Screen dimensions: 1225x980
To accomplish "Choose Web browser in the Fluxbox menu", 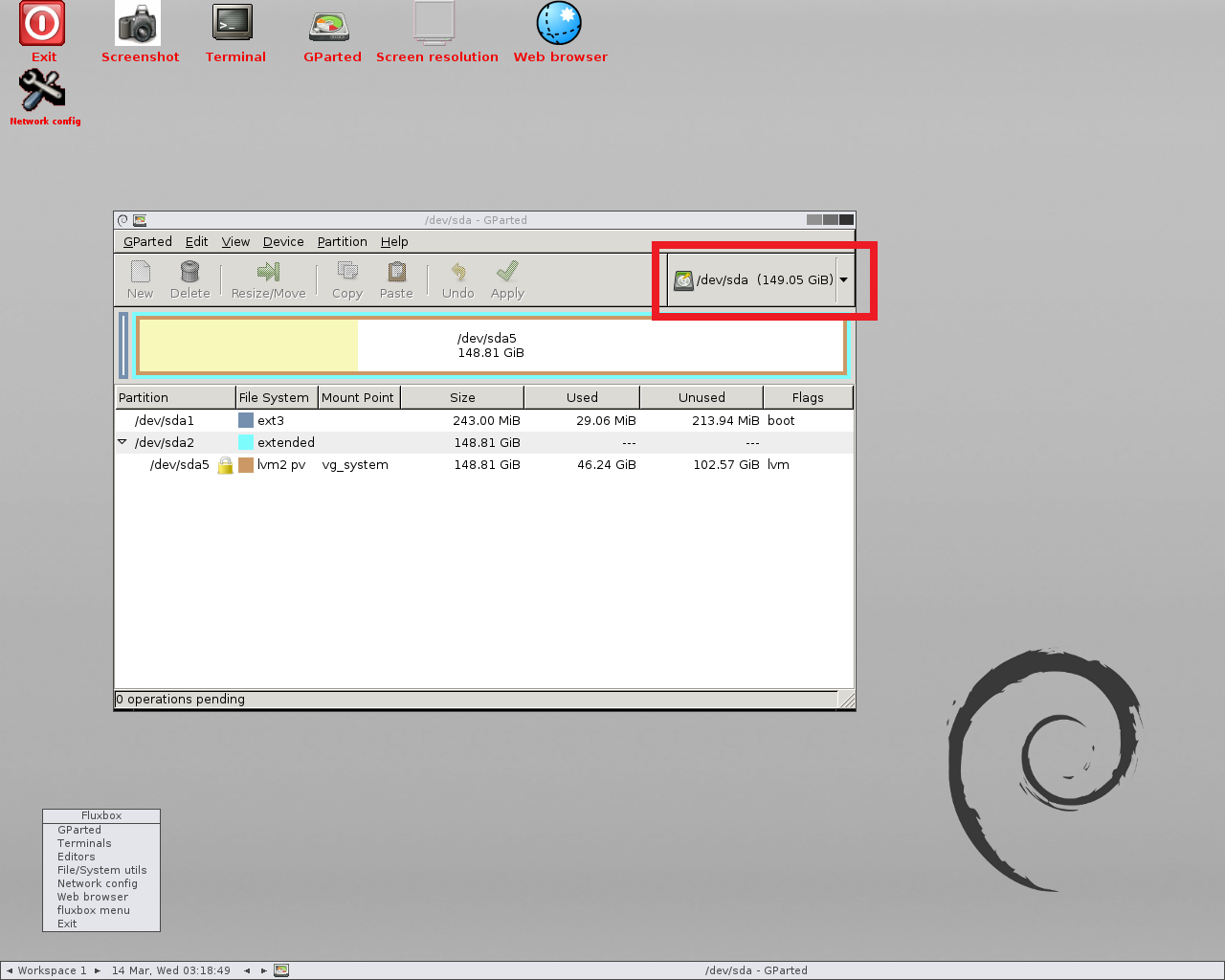I will tap(101, 897).
